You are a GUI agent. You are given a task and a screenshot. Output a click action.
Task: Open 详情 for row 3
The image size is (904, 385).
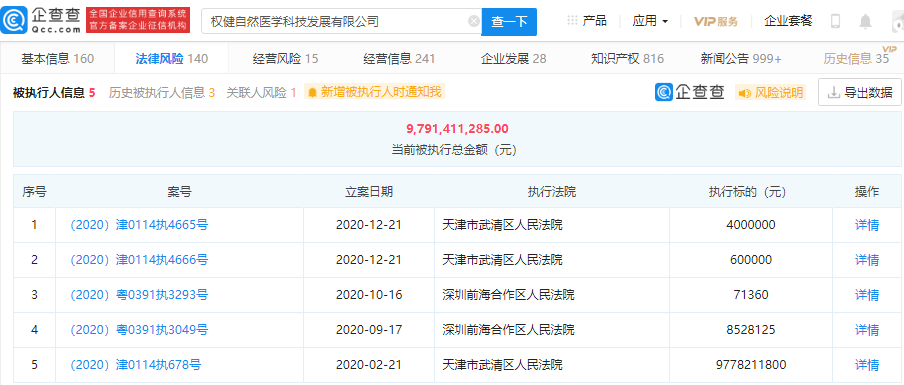tap(867, 295)
